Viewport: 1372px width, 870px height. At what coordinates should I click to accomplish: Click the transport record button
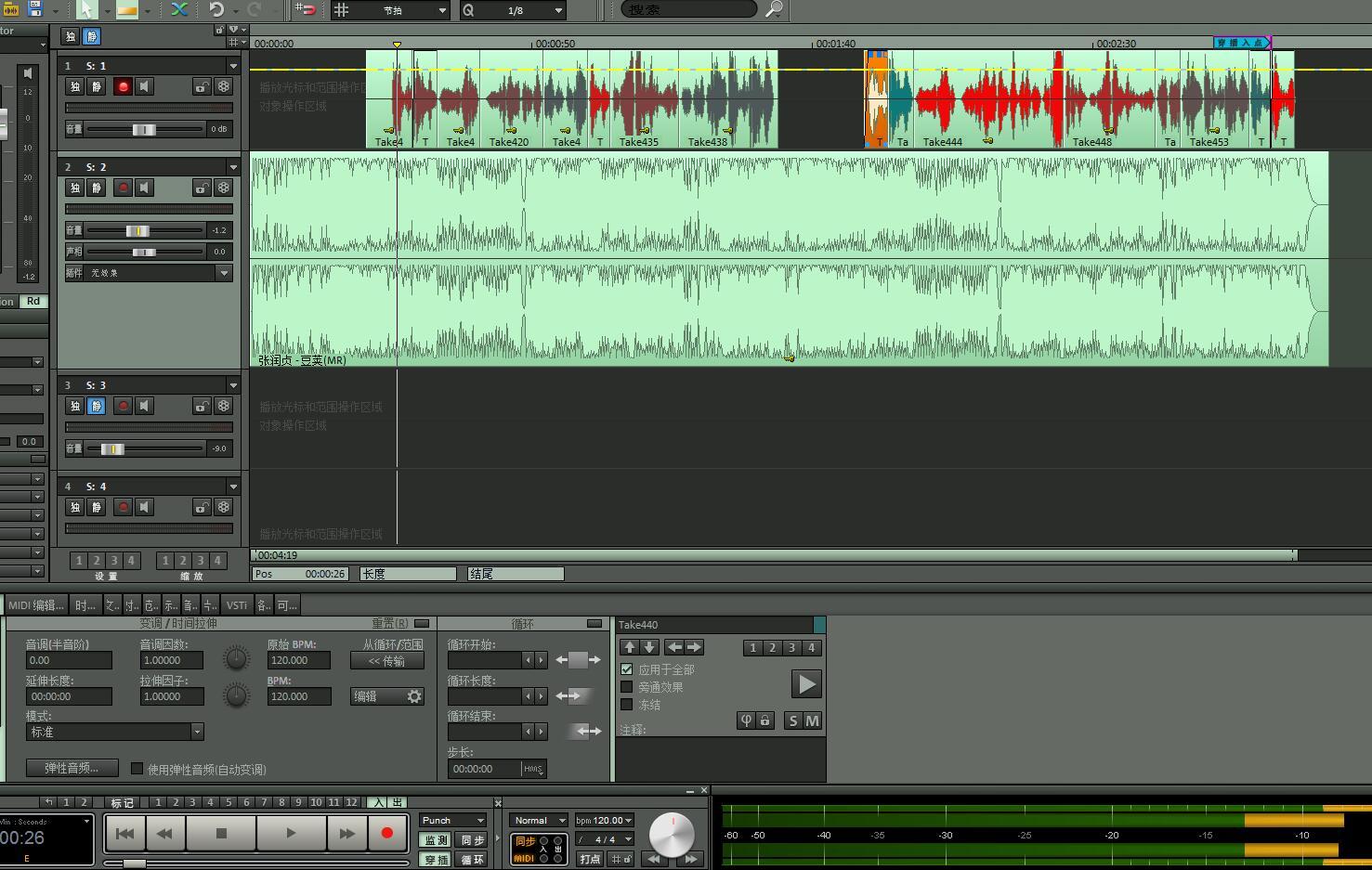tap(387, 833)
